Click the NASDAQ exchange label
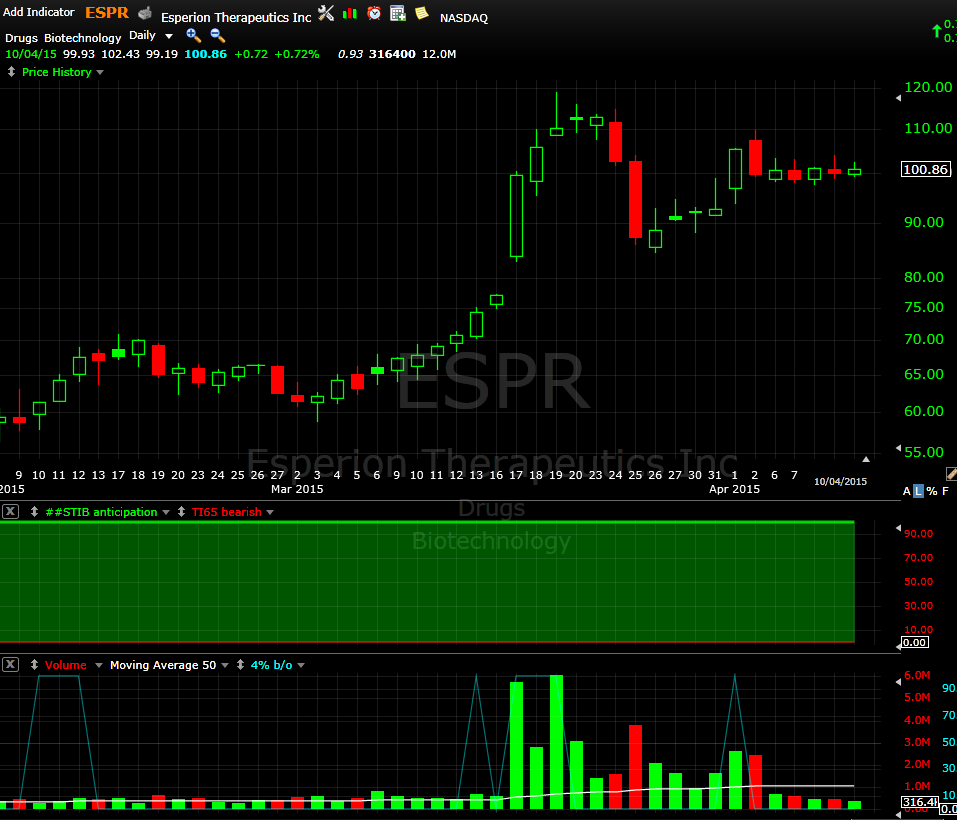 click(464, 18)
